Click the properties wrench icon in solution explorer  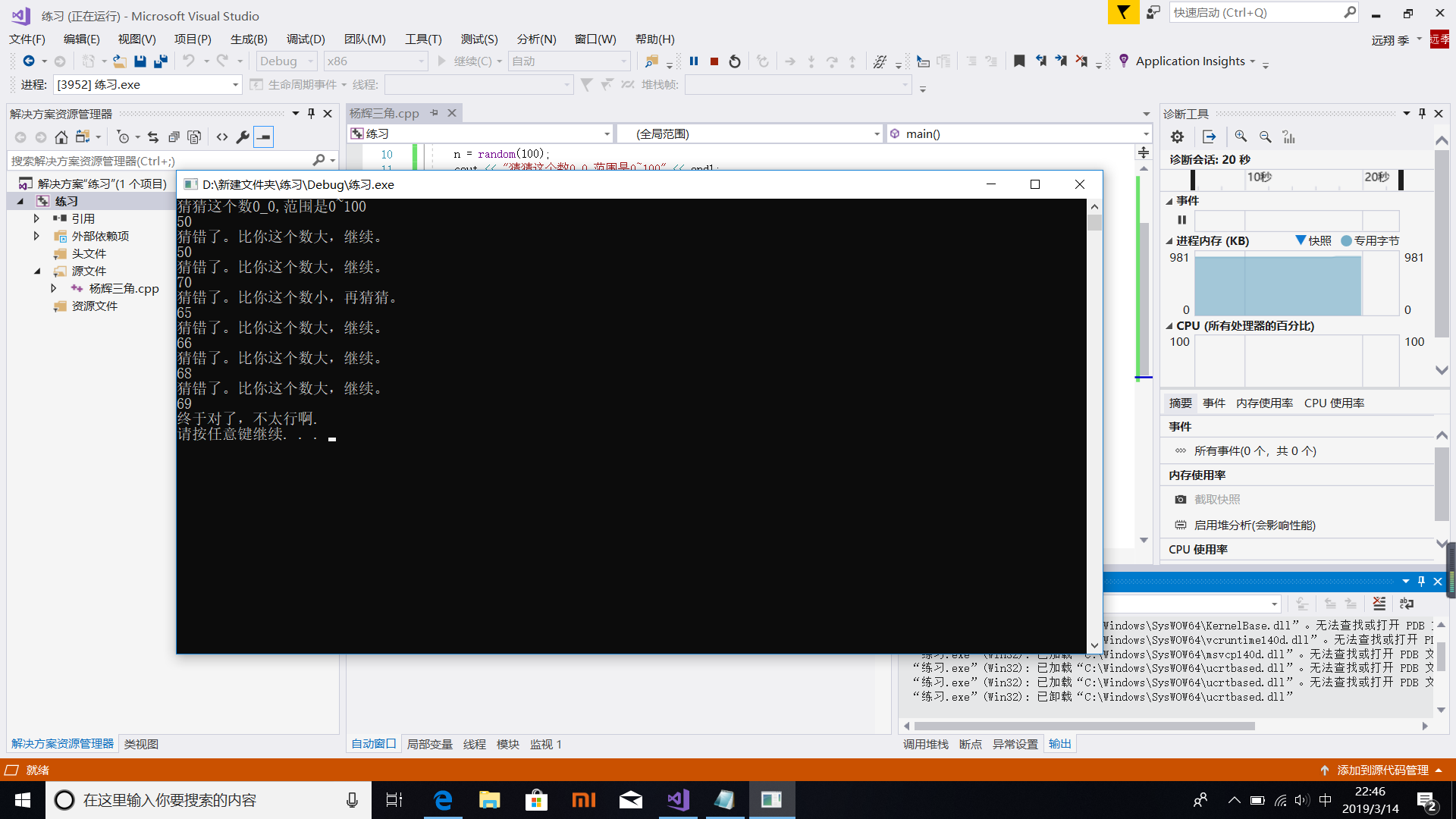coord(243,137)
